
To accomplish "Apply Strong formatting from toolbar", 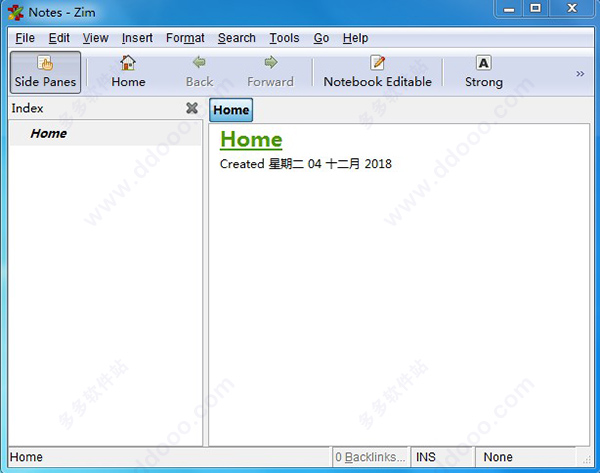I will (x=484, y=72).
